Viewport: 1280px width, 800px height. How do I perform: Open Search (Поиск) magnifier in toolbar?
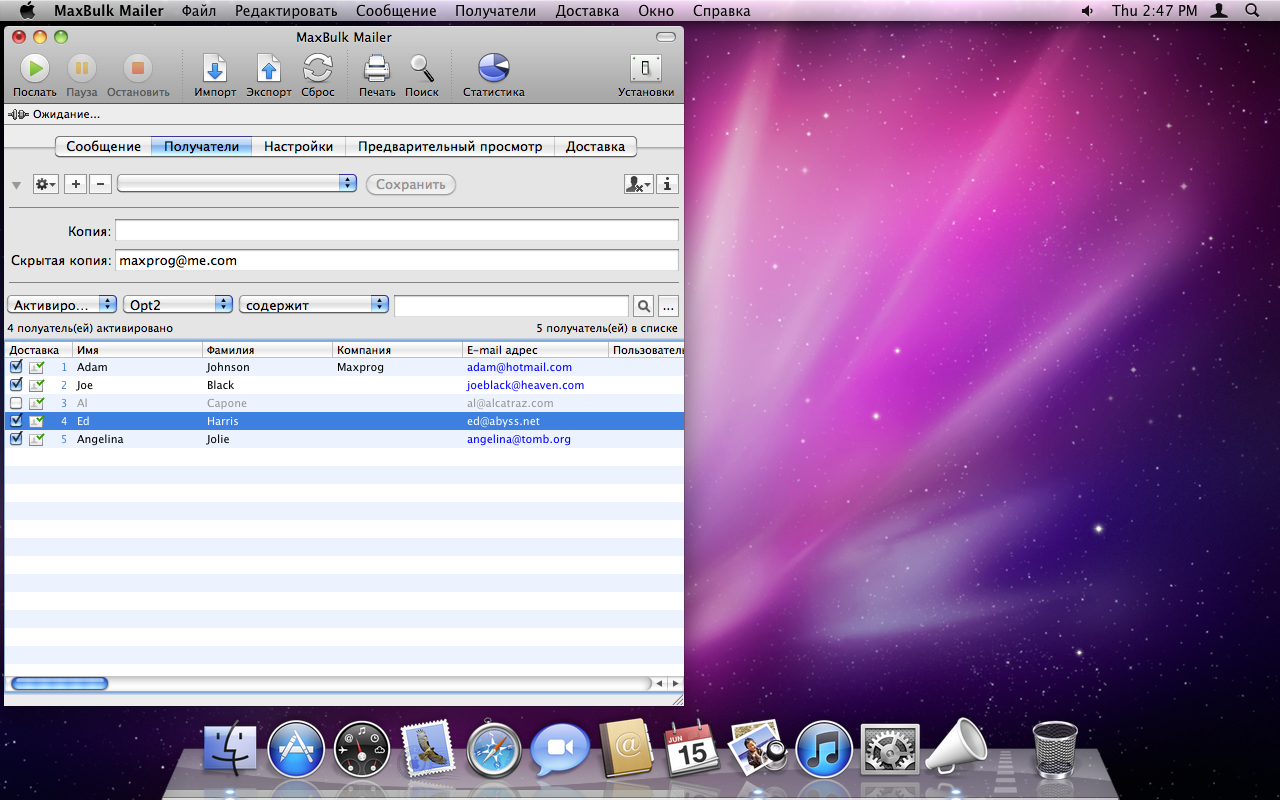(422, 69)
